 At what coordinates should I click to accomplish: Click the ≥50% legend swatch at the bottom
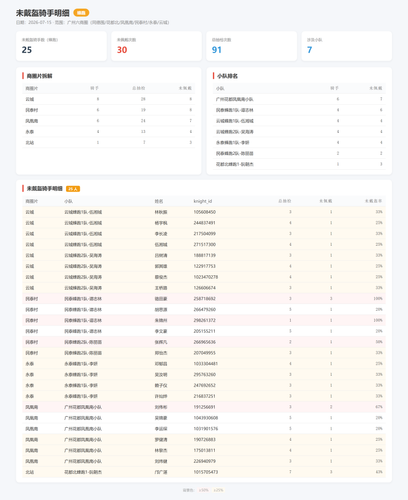pos(203,490)
